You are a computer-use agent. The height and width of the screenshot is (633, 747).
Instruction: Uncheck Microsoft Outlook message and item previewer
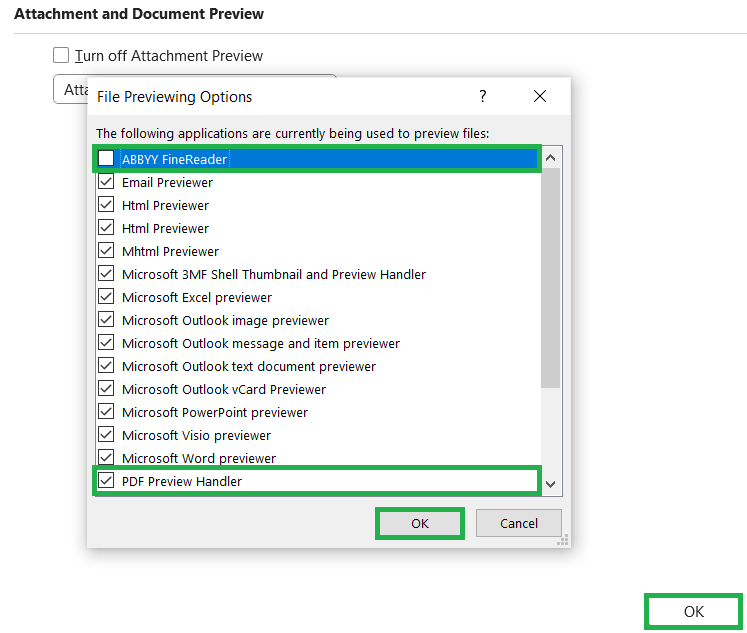pyautogui.click(x=106, y=342)
